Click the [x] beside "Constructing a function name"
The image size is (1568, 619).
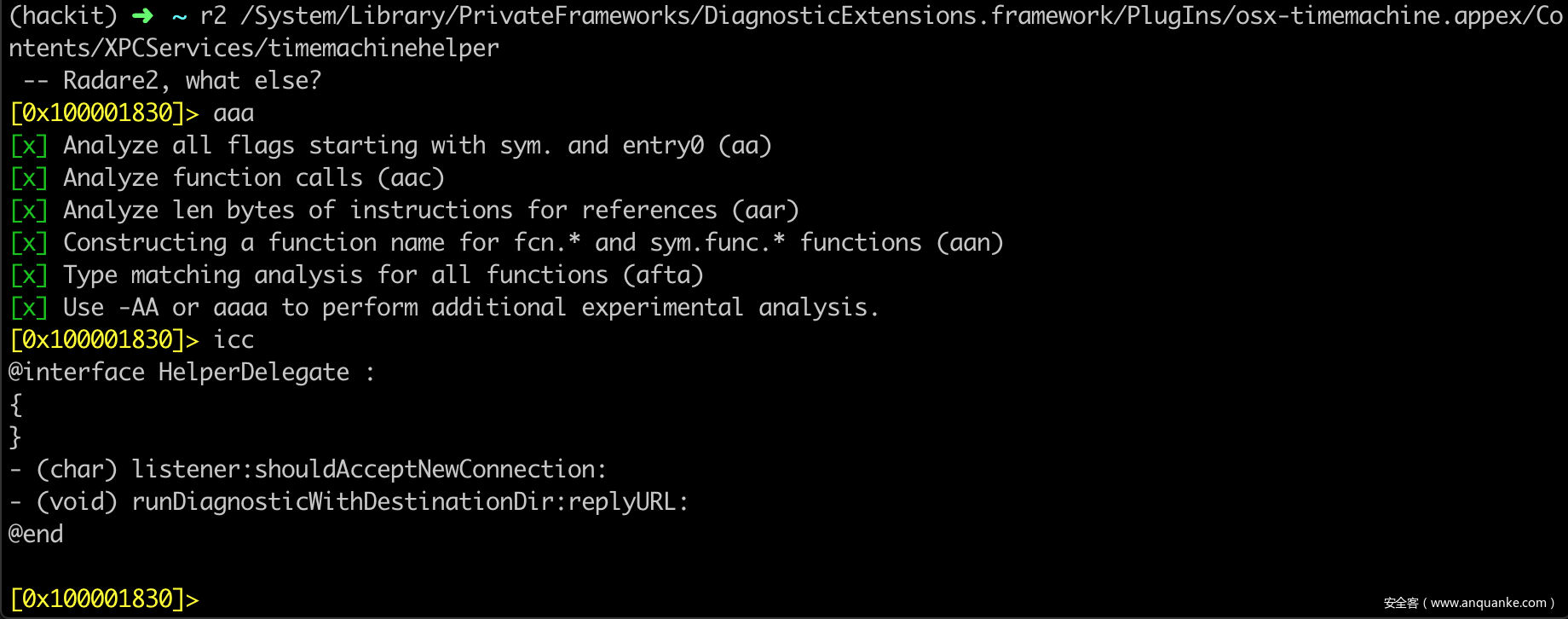29,243
